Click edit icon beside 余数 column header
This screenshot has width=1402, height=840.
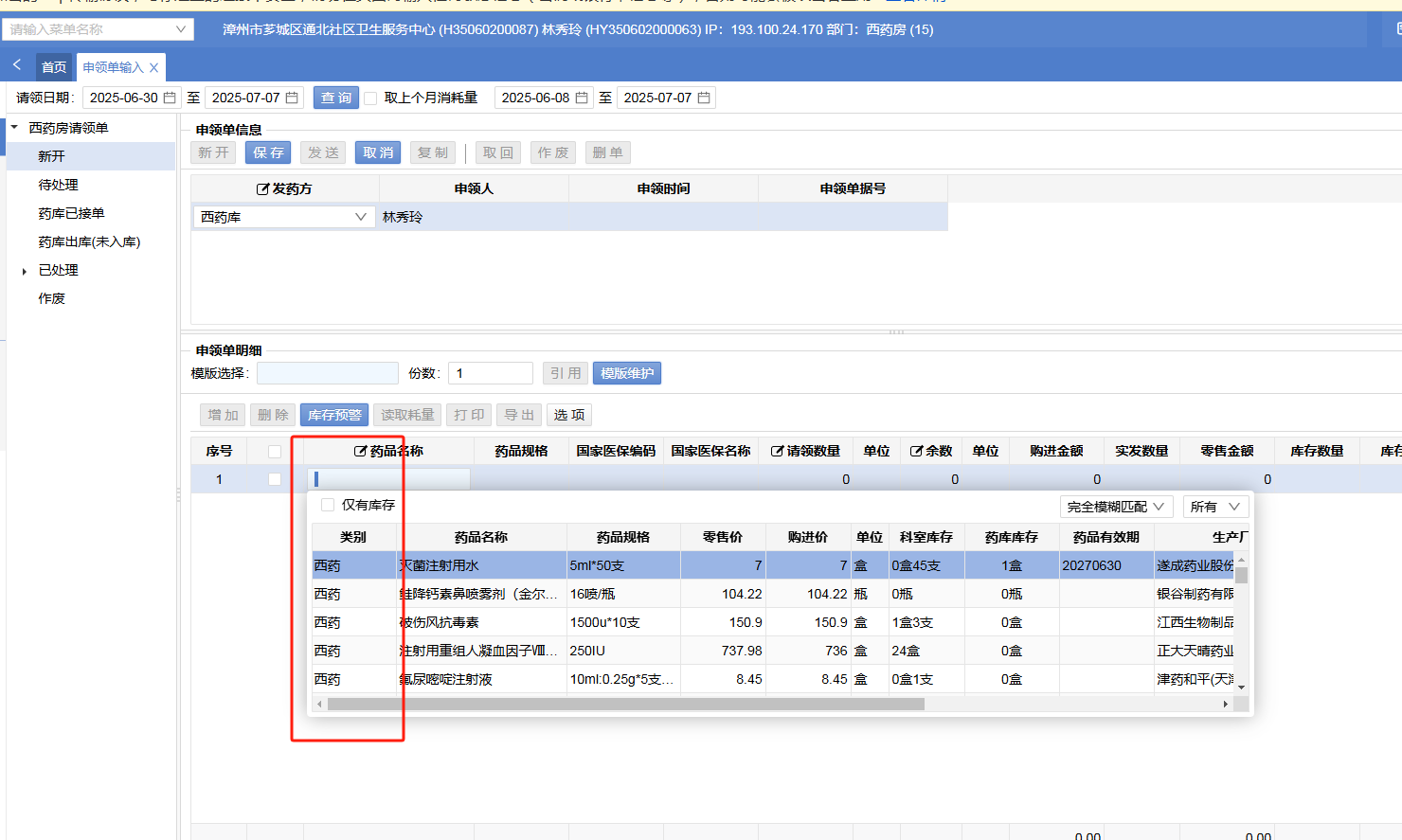(917, 451)
